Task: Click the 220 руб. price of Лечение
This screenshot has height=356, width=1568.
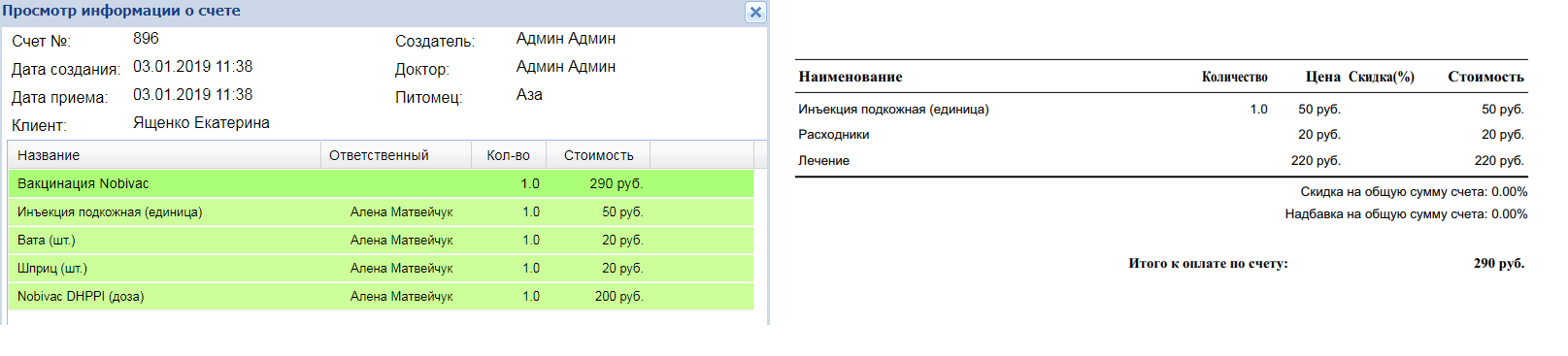Action: (1316, 161)
